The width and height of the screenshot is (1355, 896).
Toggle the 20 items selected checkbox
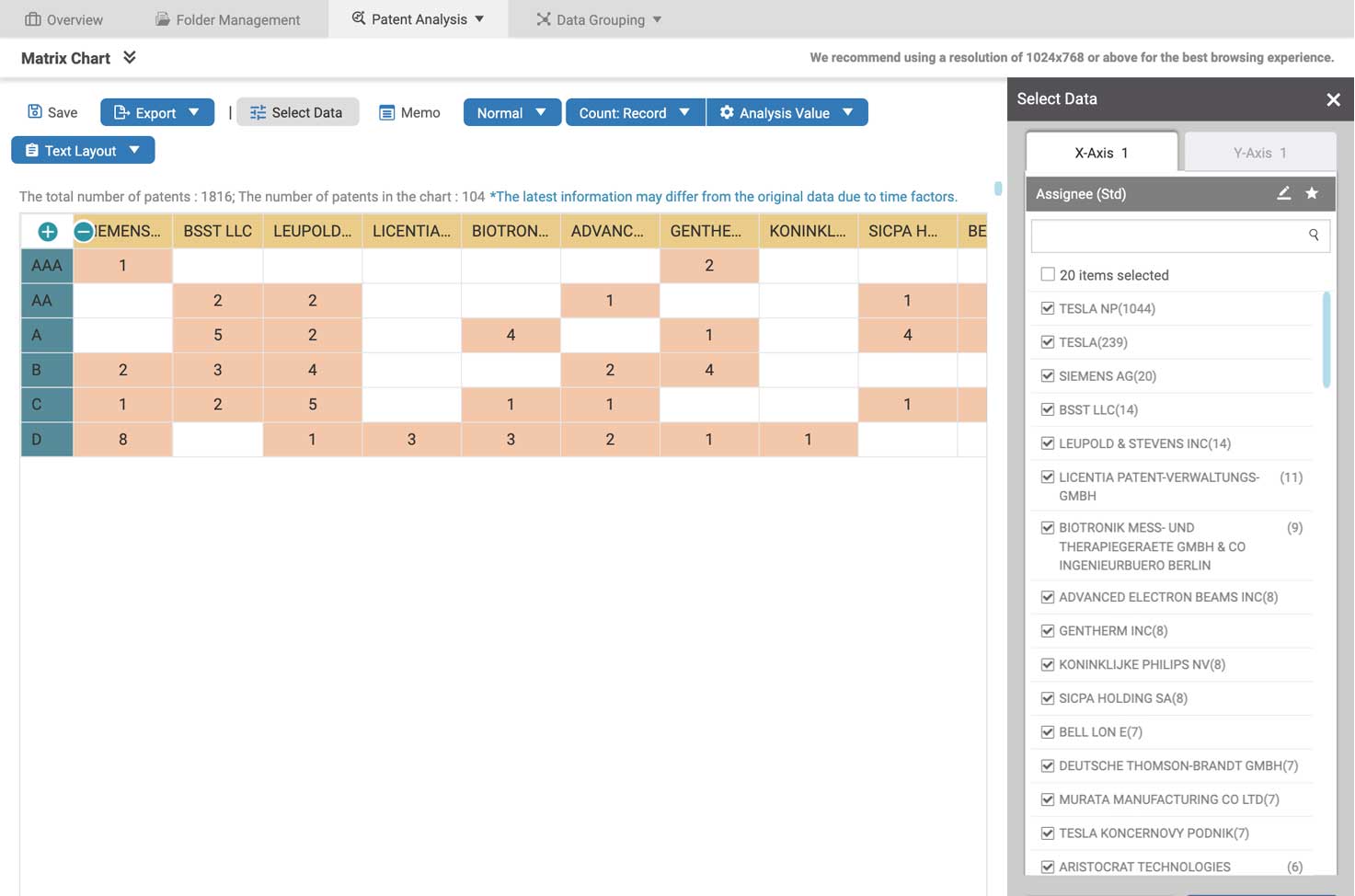click(x=1047, y=274)
